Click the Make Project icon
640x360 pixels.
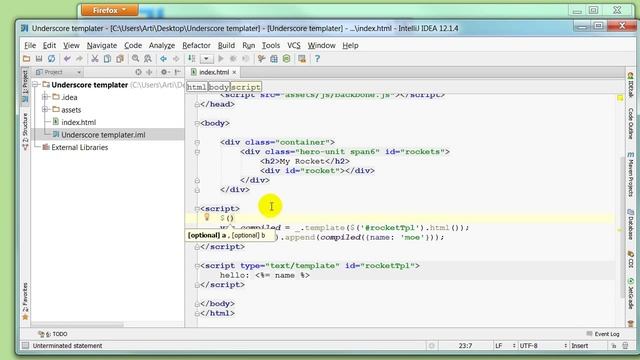tap(191, 59)
